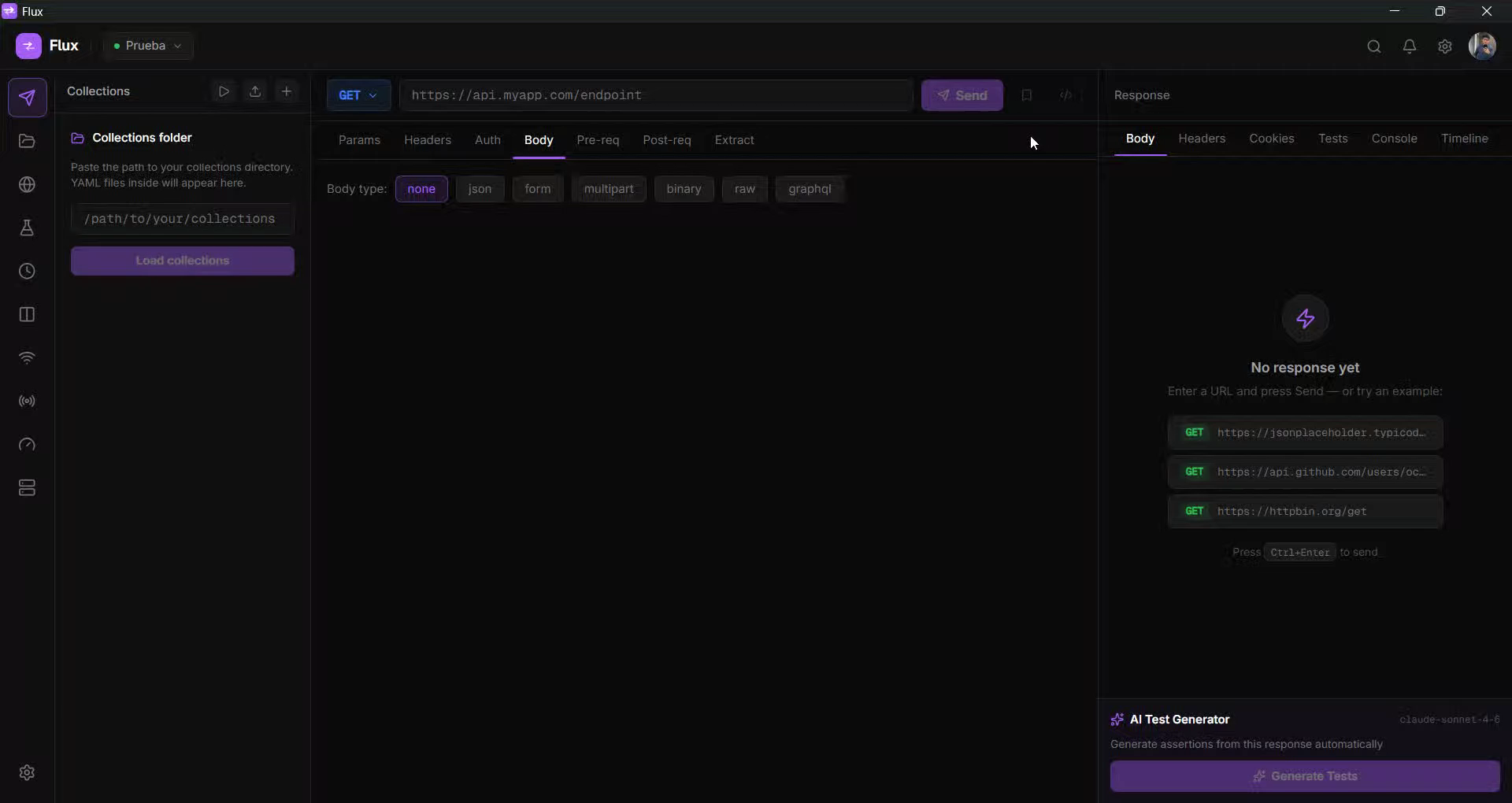The width and height of the screenshot is (1512, 803).
Task: Try the jsonplaceholder.typicode example request
Action: 1305,432
